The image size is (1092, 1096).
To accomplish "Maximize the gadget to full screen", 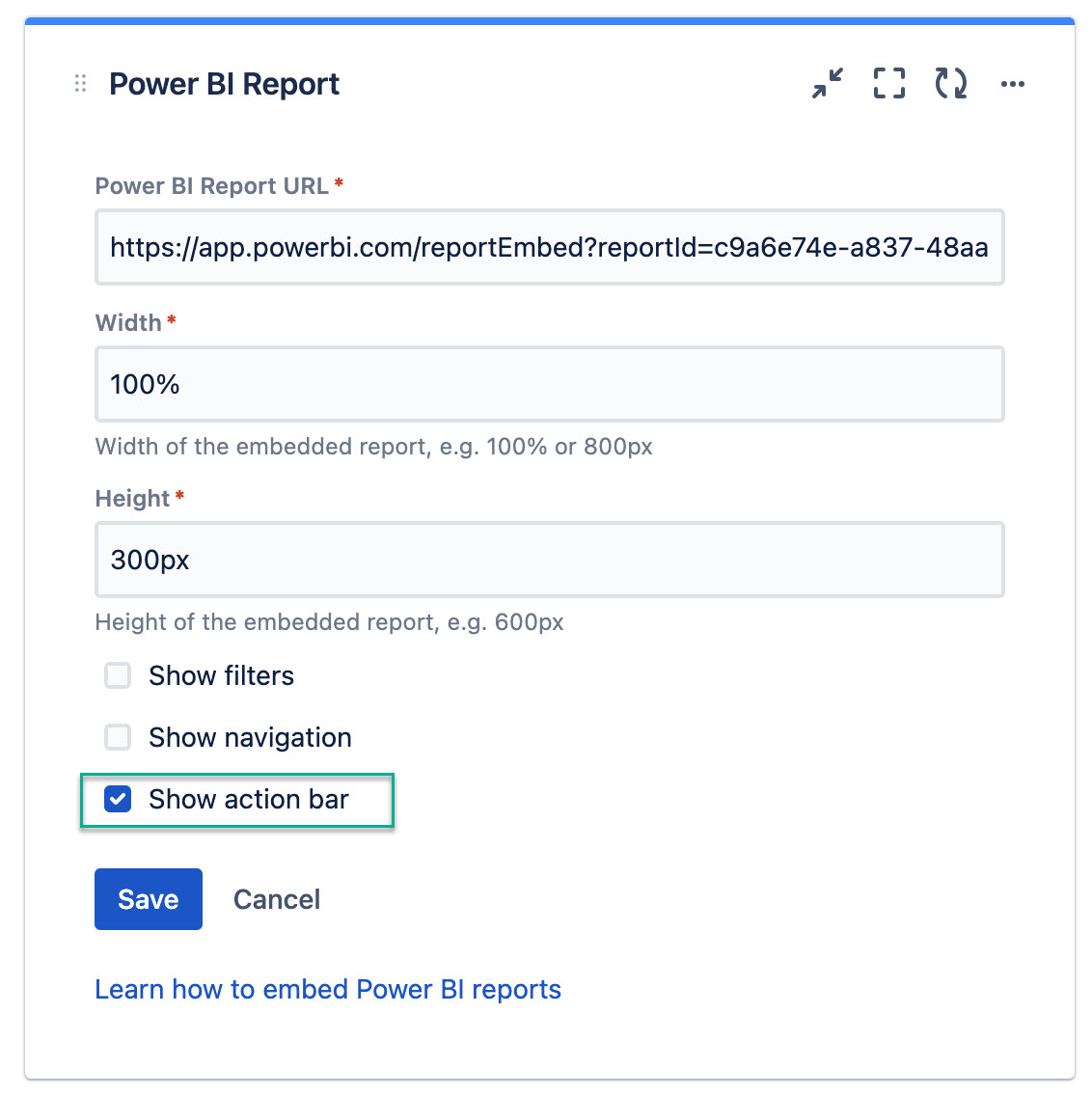I will tap(888, 84).
